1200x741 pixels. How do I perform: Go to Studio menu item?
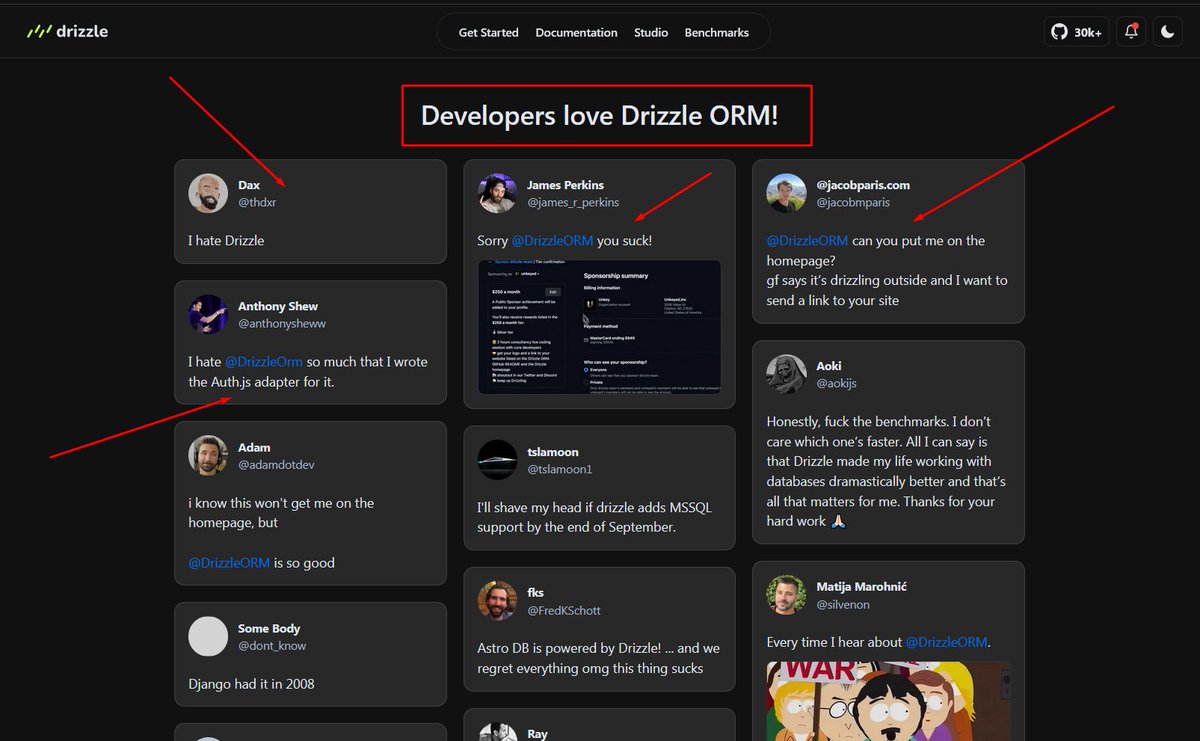tap(651, 32)
